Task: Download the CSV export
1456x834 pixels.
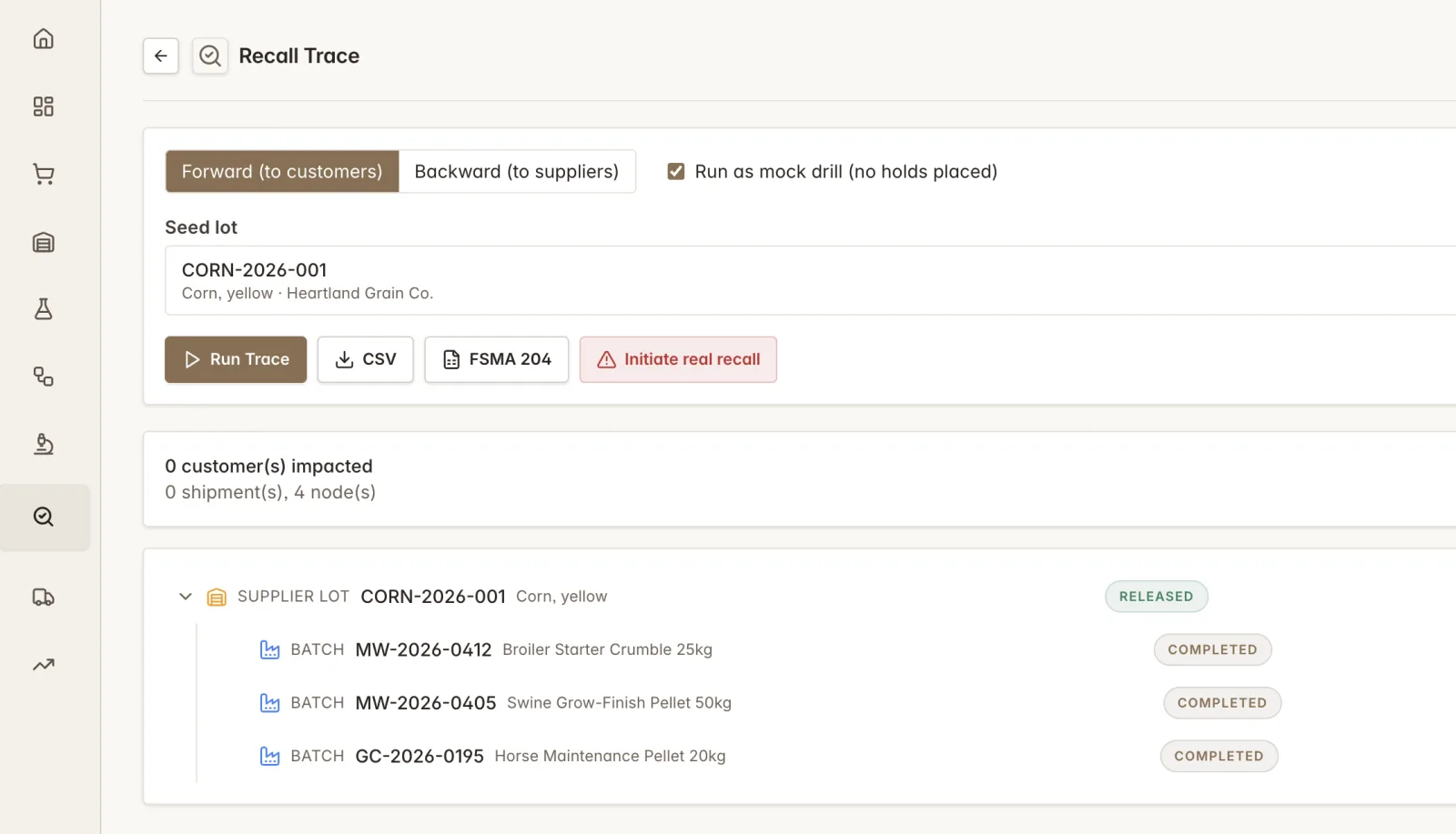Action: click(365, 359)
